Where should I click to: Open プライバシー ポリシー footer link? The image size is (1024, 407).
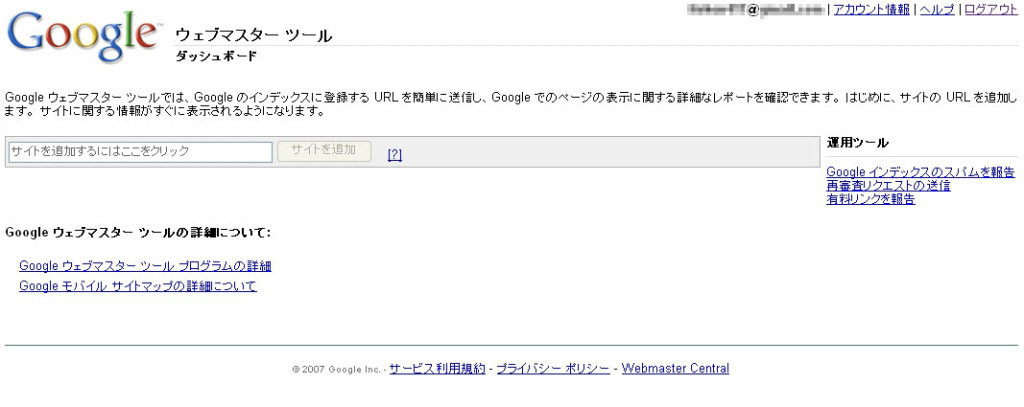pos(553,368)
